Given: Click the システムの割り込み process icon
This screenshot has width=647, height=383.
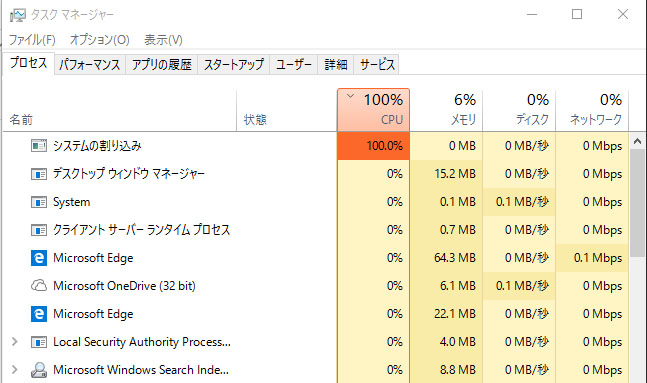Looking at the screenshot, I should pyautogui.click(x=39, y=146).
